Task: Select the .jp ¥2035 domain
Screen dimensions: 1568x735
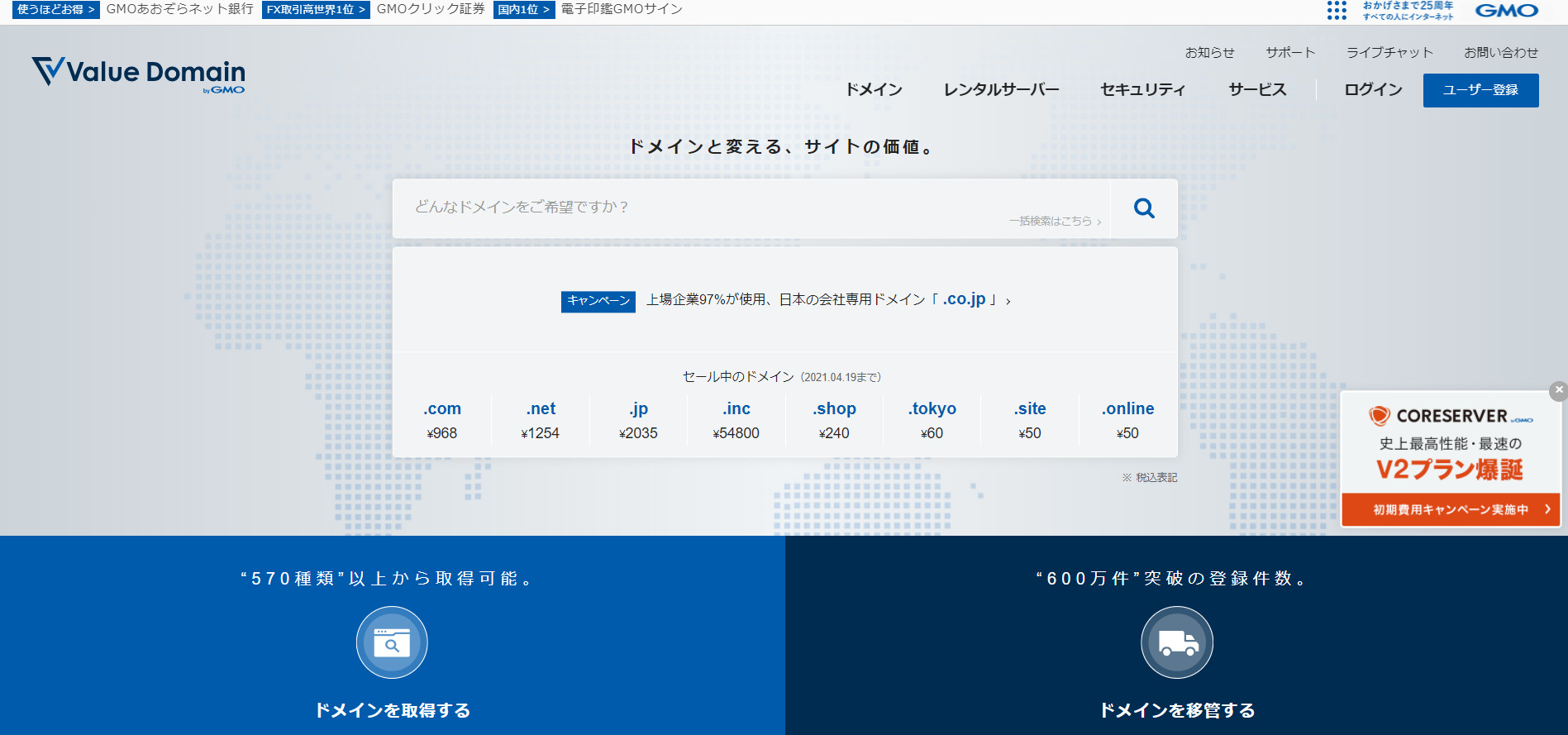Action: pyautogui.click(x=638, y=420)
